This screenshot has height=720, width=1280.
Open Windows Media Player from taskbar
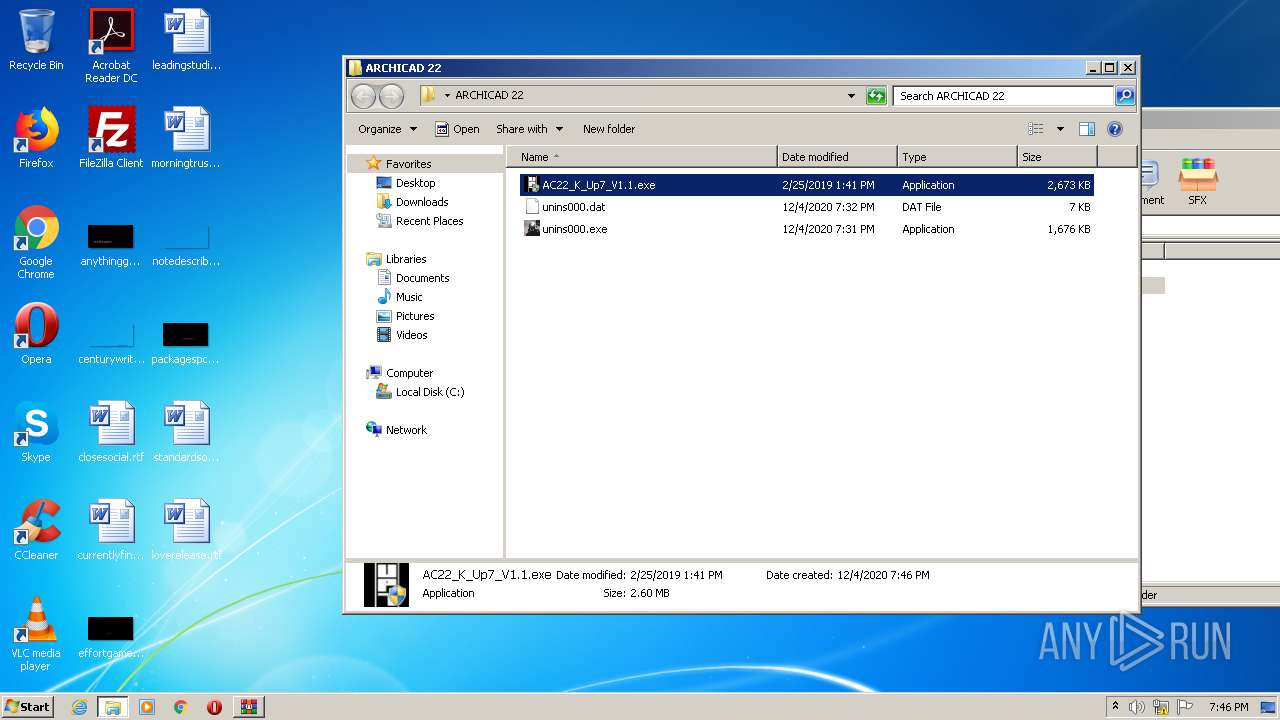click(147, 707)
